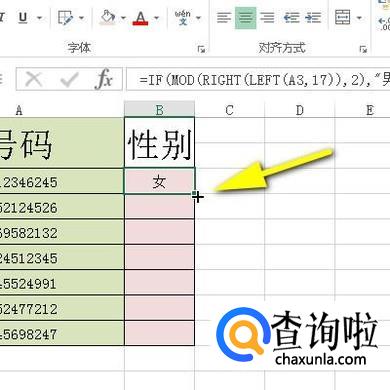Click merge and center icon
The width and height of the screenshot is (390, 390).
(x=343, y=17)
